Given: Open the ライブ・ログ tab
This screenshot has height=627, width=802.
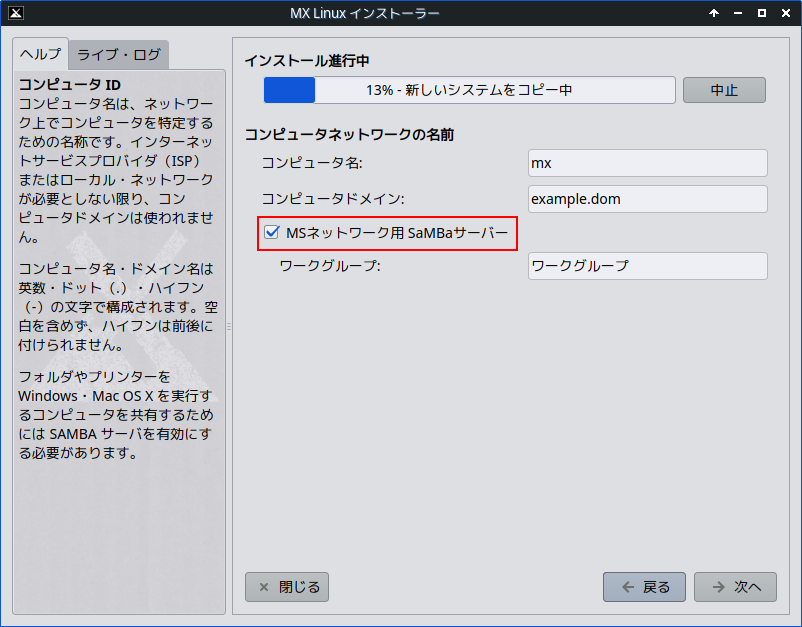Looking at the screenshot, I should coord(117,54).
